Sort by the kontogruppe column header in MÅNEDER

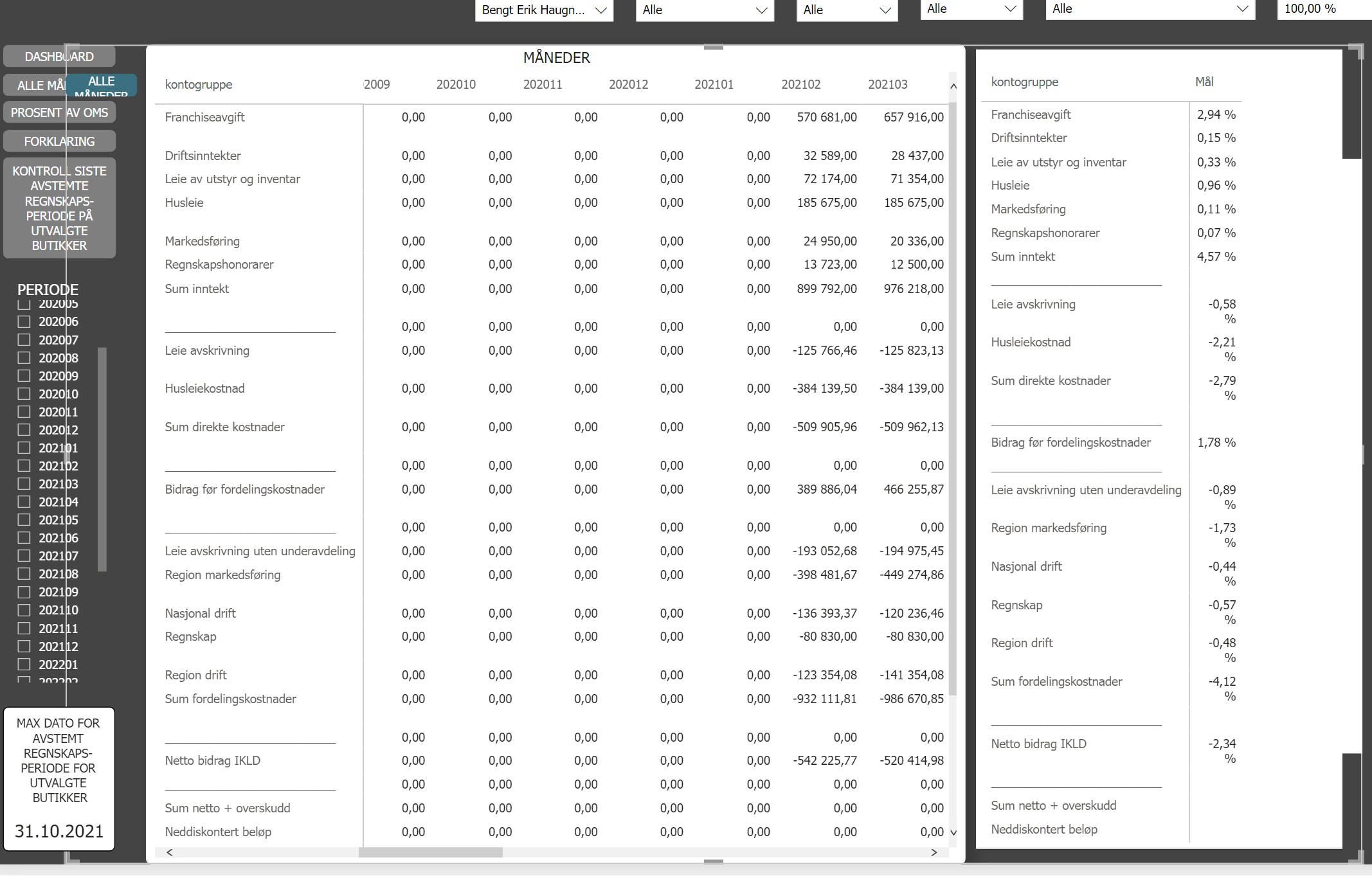pyautogui.click(x=199, y=84)
